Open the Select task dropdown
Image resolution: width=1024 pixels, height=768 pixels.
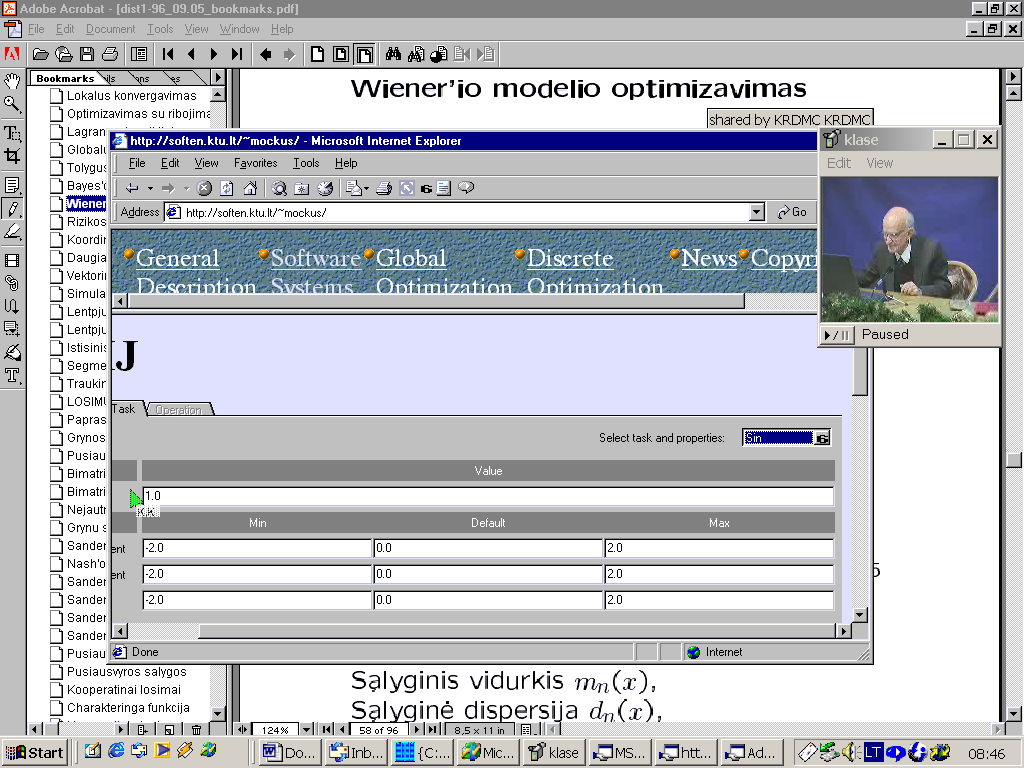tap(822, 438)
